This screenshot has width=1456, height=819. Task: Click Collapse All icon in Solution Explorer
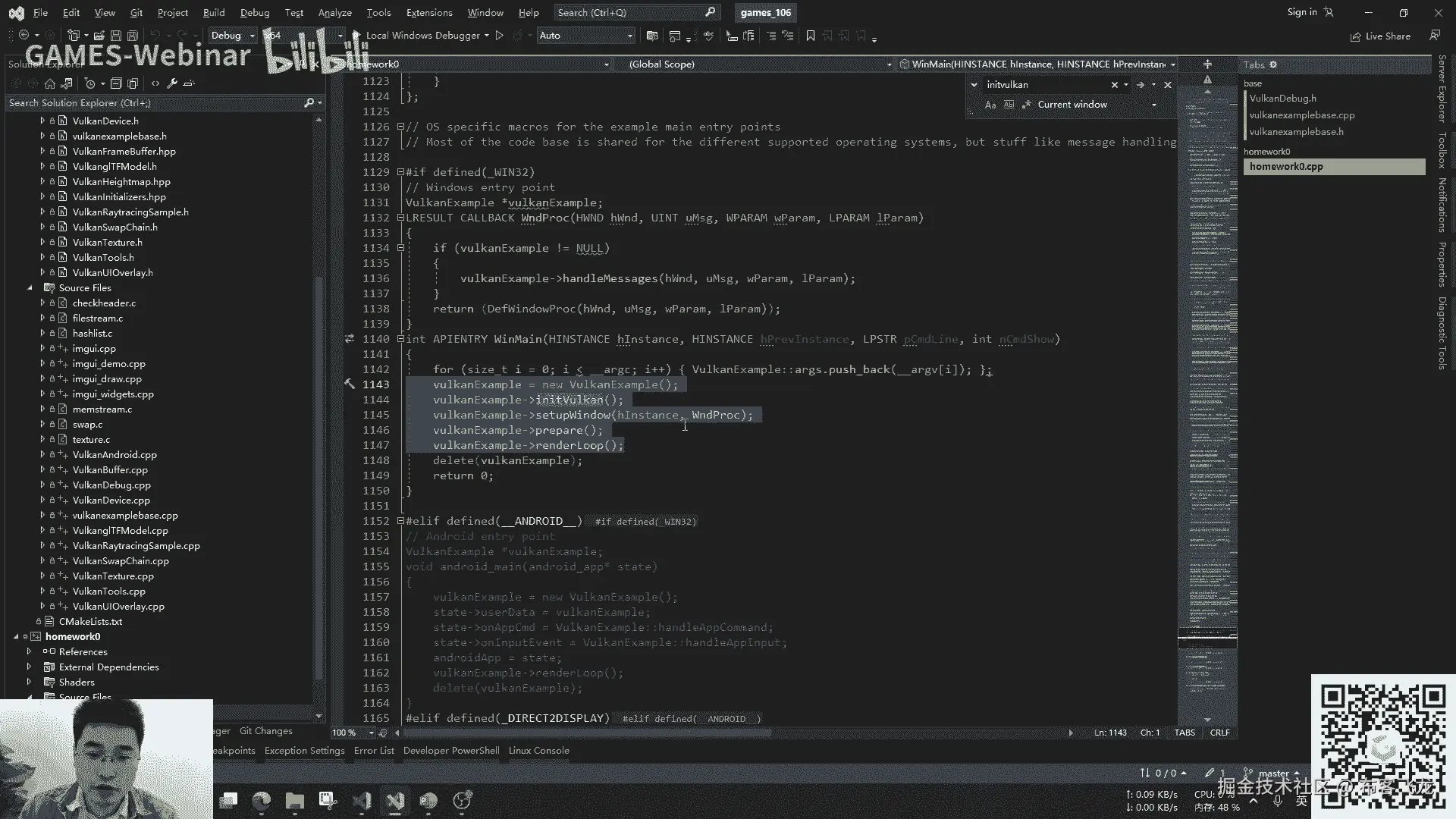tap(116, 83)
